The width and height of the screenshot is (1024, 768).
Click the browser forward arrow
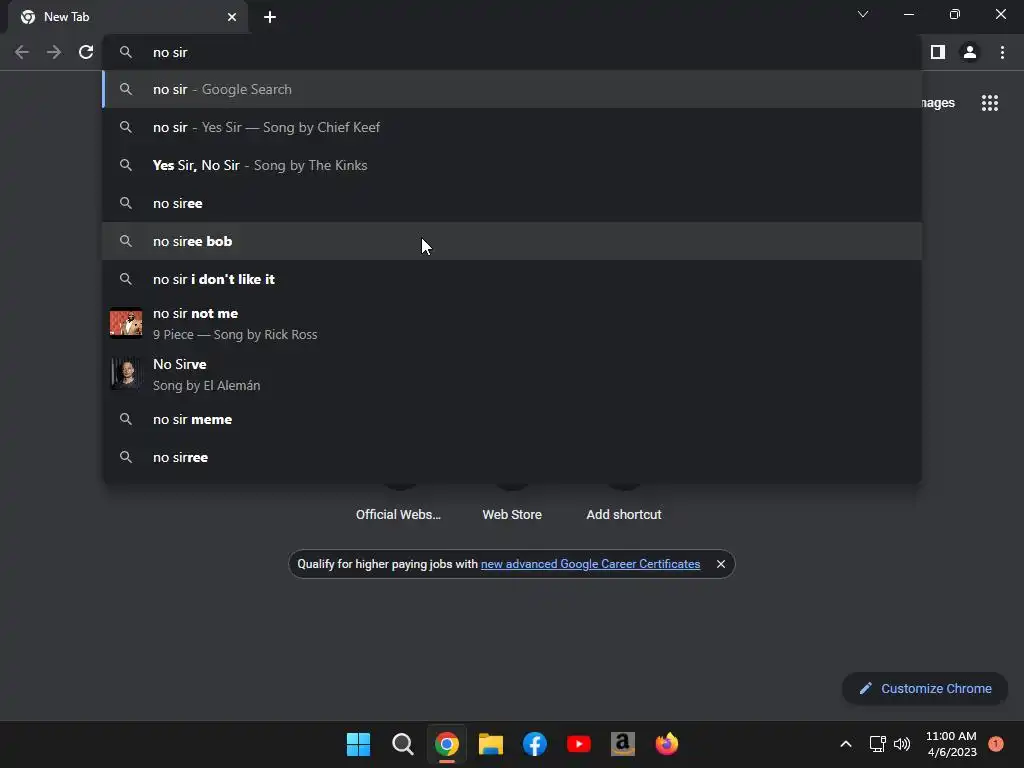click(54, 52)
